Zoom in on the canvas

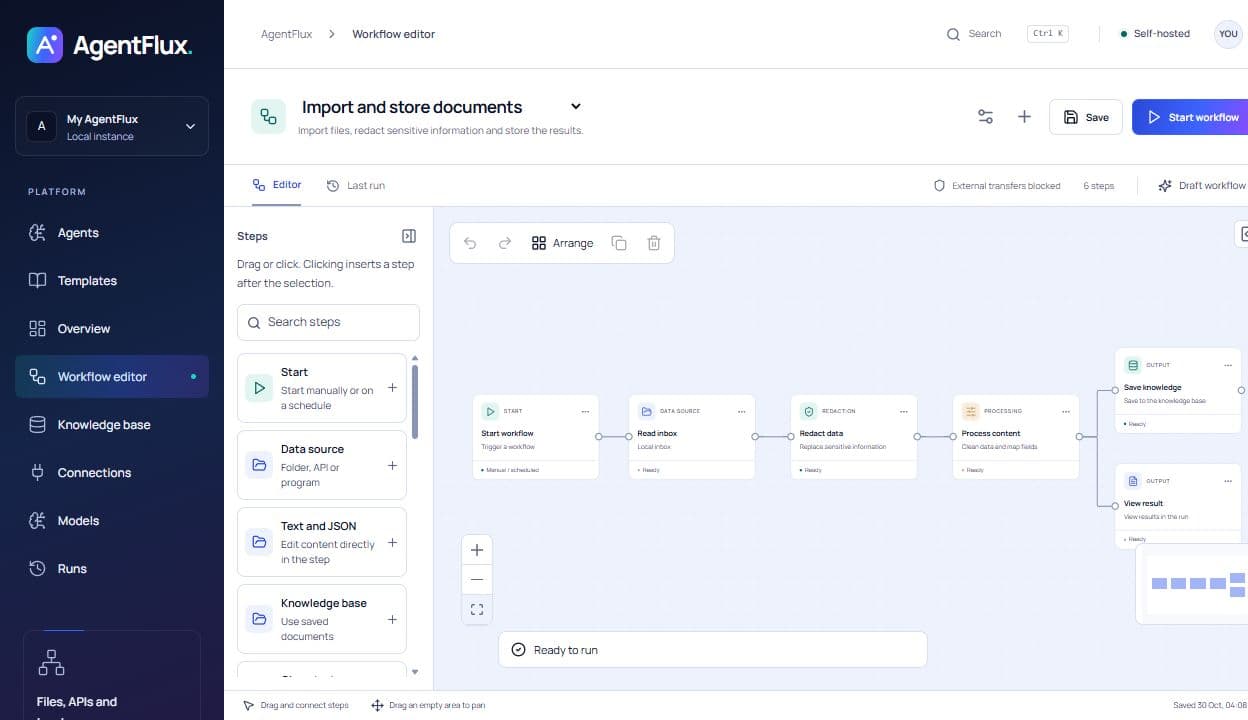[x=477, y=550]
